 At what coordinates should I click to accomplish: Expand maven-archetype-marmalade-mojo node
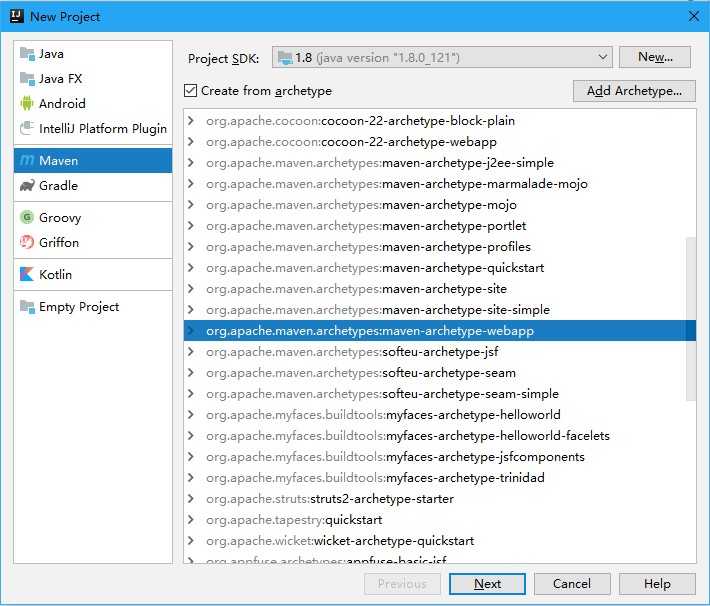(x=191, y=183)
